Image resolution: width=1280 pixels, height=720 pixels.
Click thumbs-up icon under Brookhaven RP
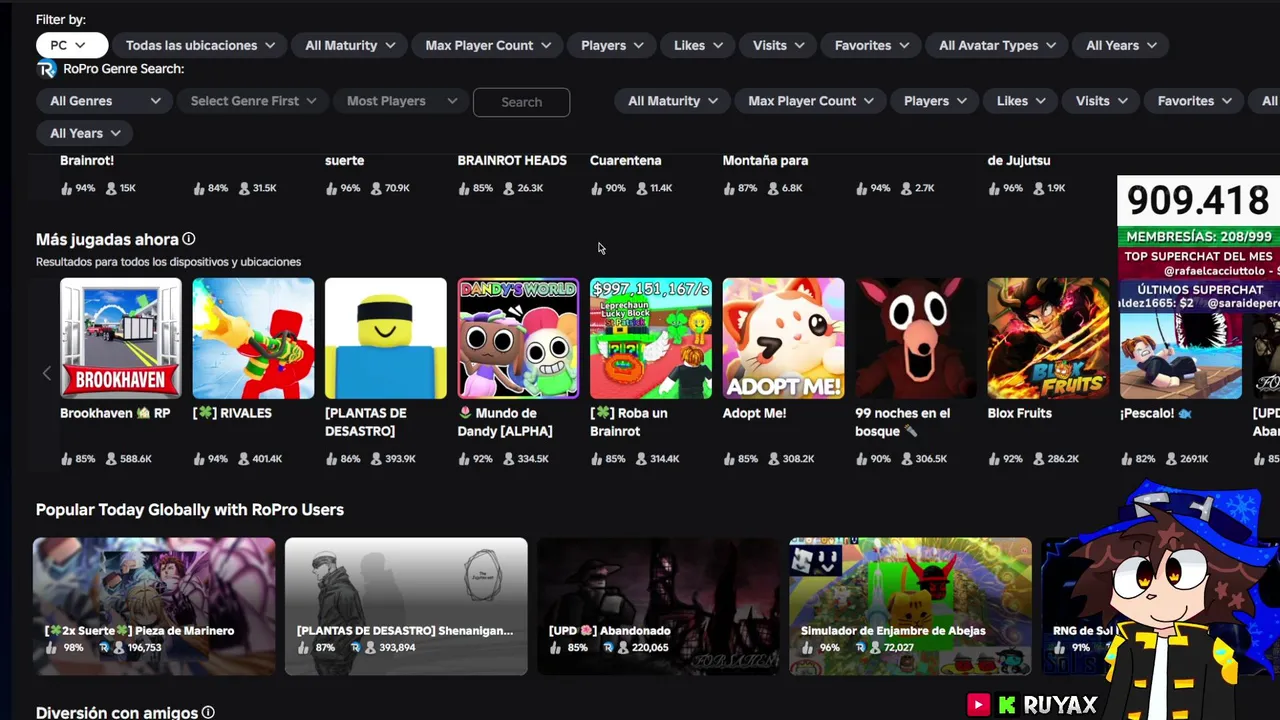(x=67, y=459)
